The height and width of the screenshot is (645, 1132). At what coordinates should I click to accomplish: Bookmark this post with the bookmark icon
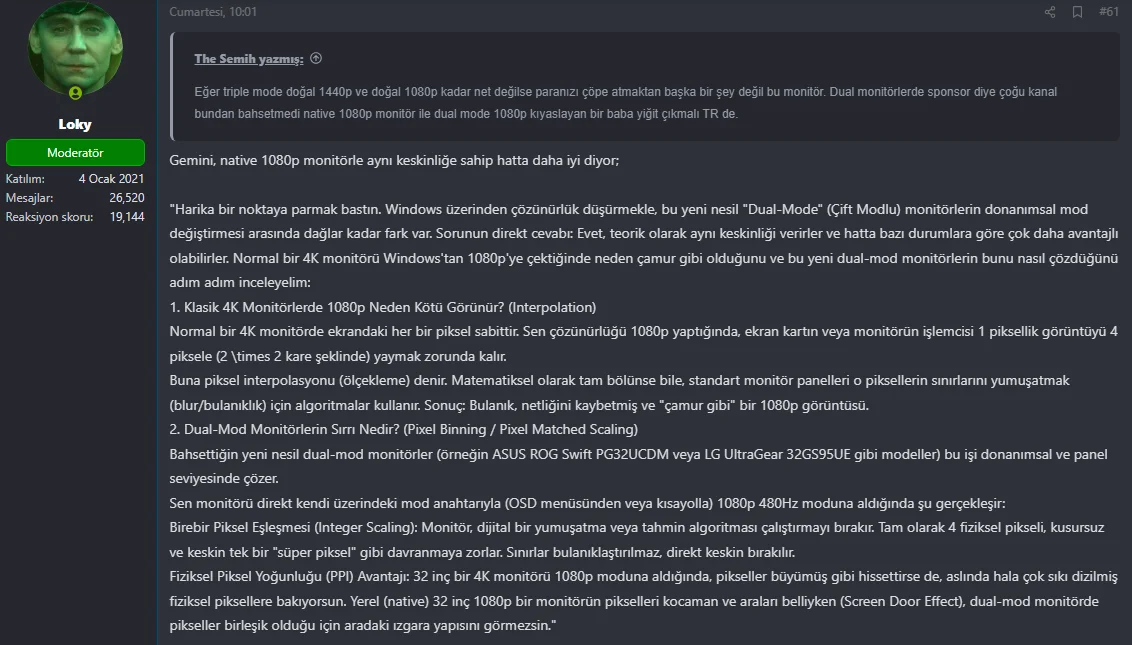(1077, 12)
